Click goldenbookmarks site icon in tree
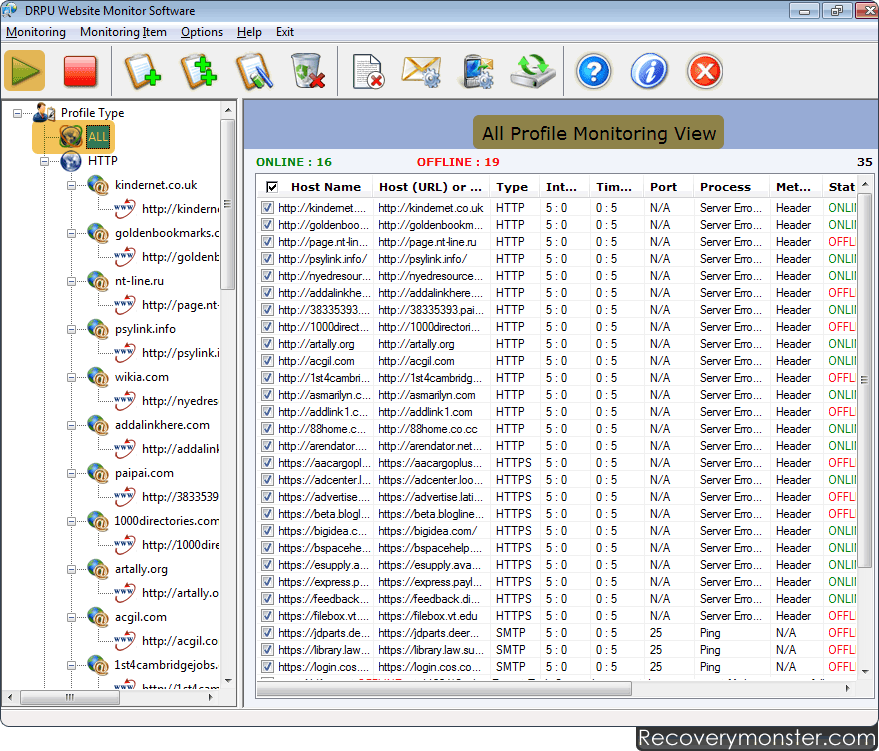879x751 pixels. 98,233
